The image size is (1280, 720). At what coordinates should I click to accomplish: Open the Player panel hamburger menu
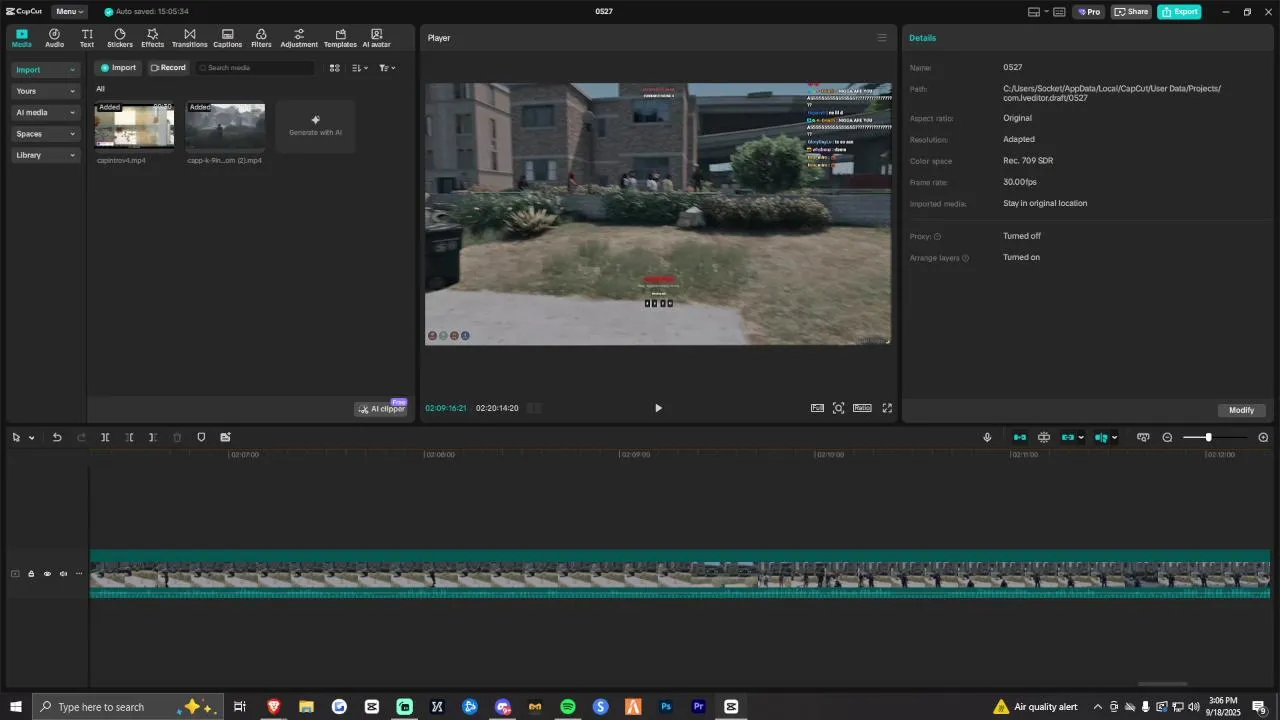(x=882, y=38)
